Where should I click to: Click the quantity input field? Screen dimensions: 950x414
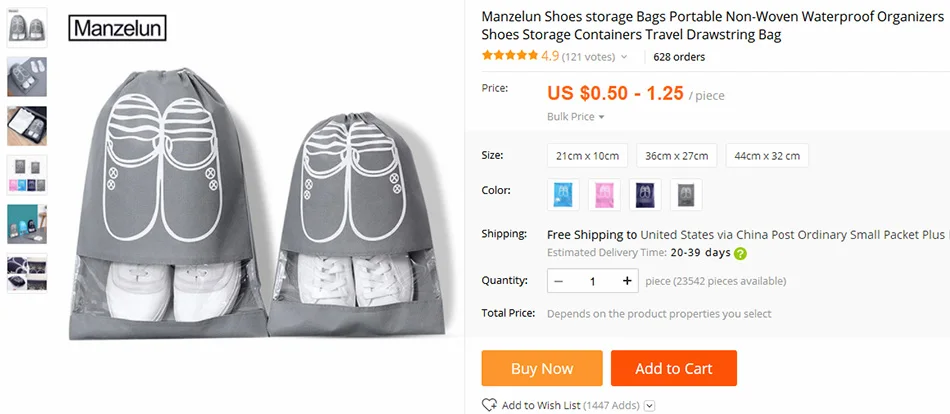pyautogui.click(x=593, y=281)
